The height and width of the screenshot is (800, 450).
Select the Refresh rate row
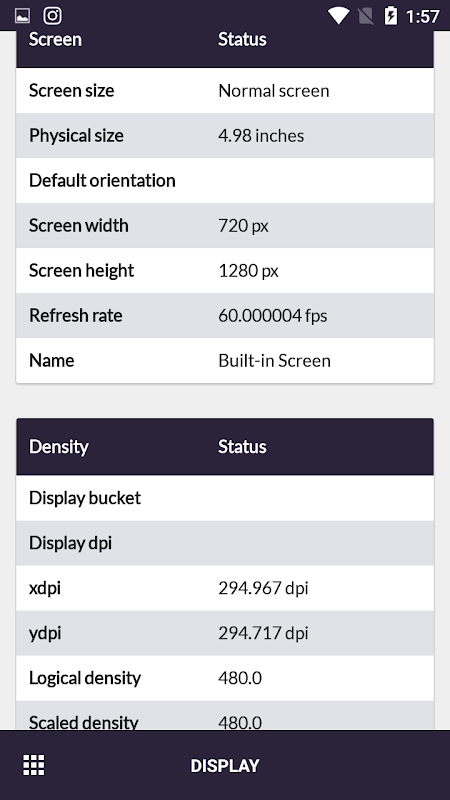point(225,315)
